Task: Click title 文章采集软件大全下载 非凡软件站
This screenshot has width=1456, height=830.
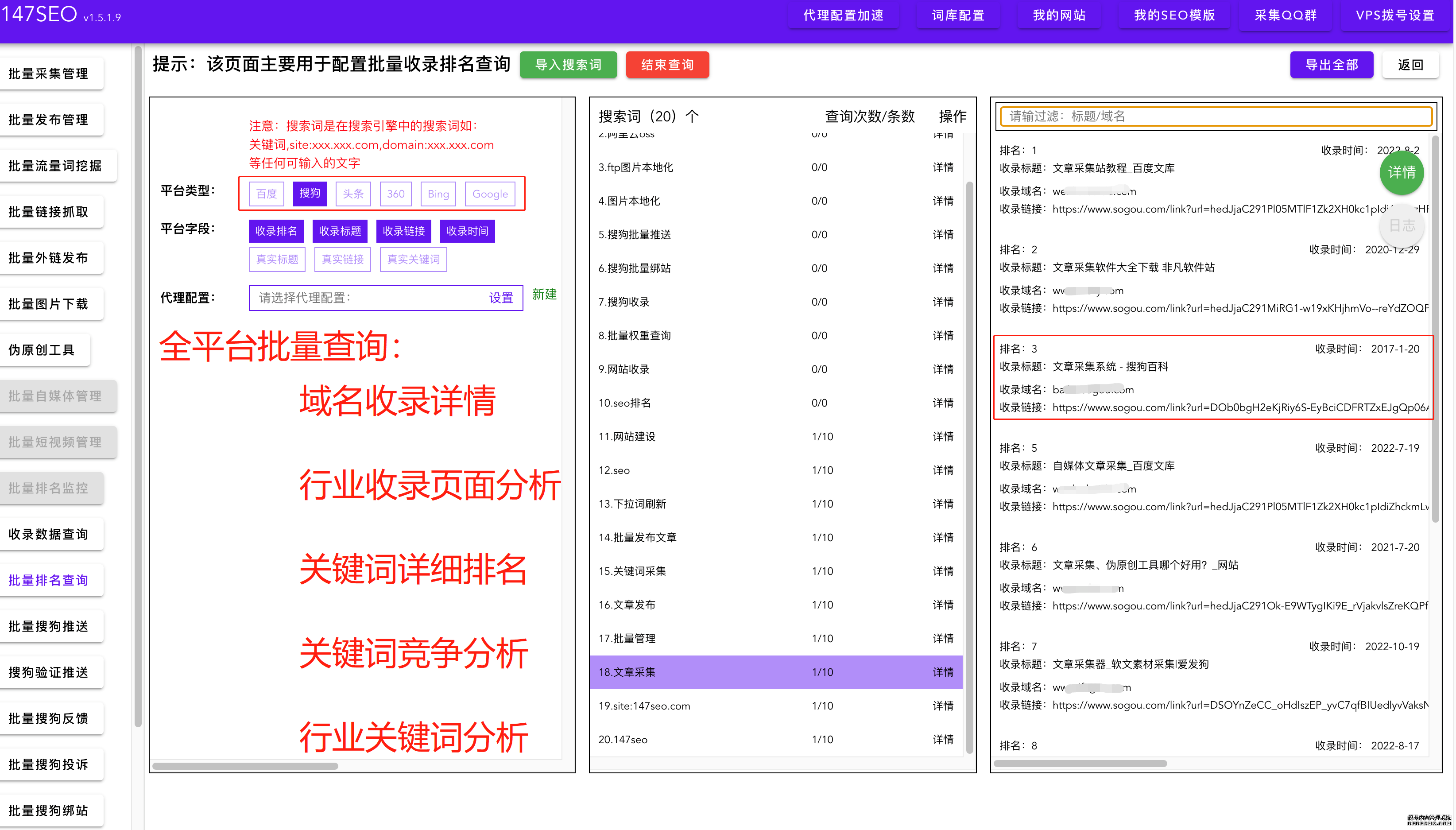Action: [1134, 268]
